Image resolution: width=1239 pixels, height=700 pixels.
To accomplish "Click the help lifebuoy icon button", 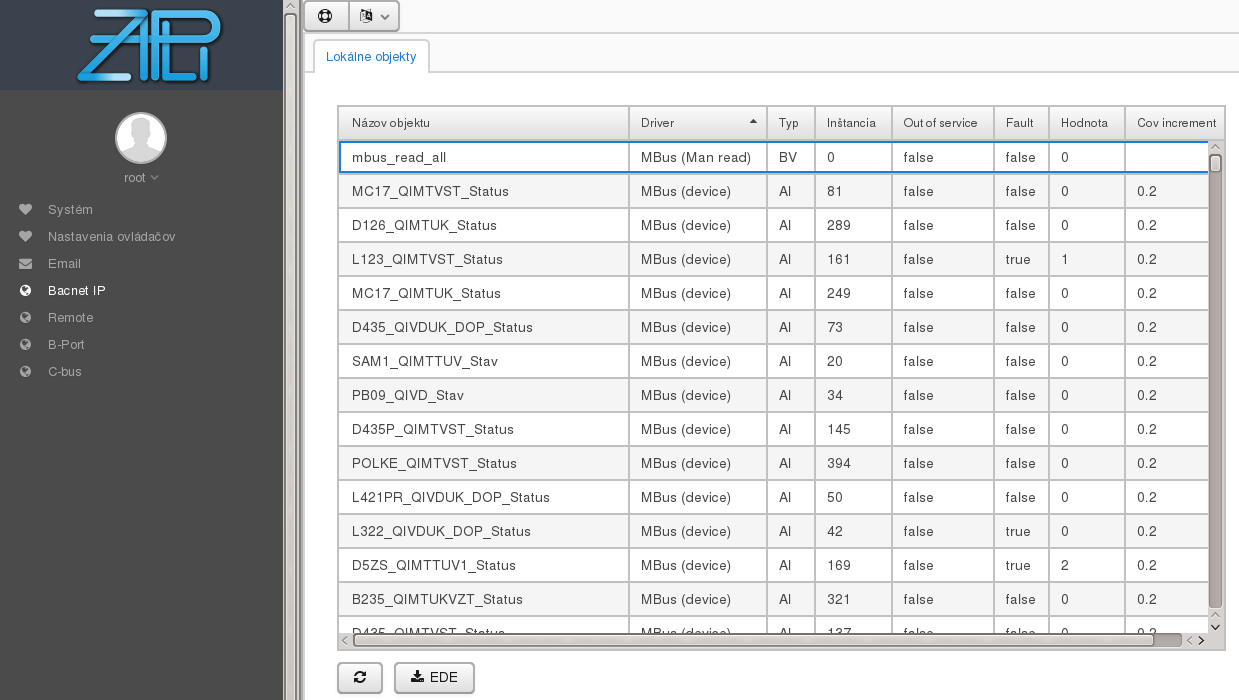I will [325, 16].
